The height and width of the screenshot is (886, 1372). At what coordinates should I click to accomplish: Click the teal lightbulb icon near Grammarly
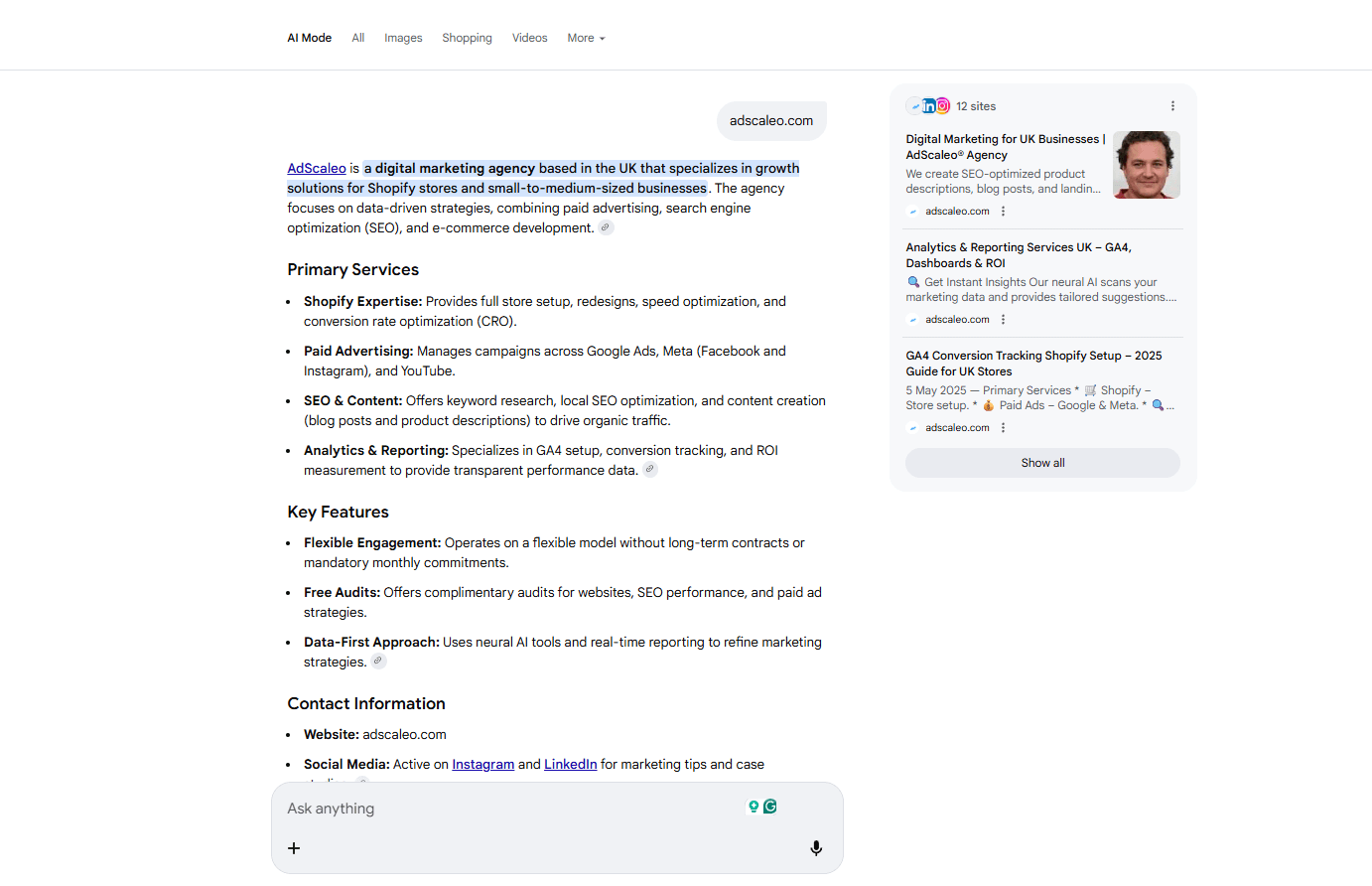[754, 807]
